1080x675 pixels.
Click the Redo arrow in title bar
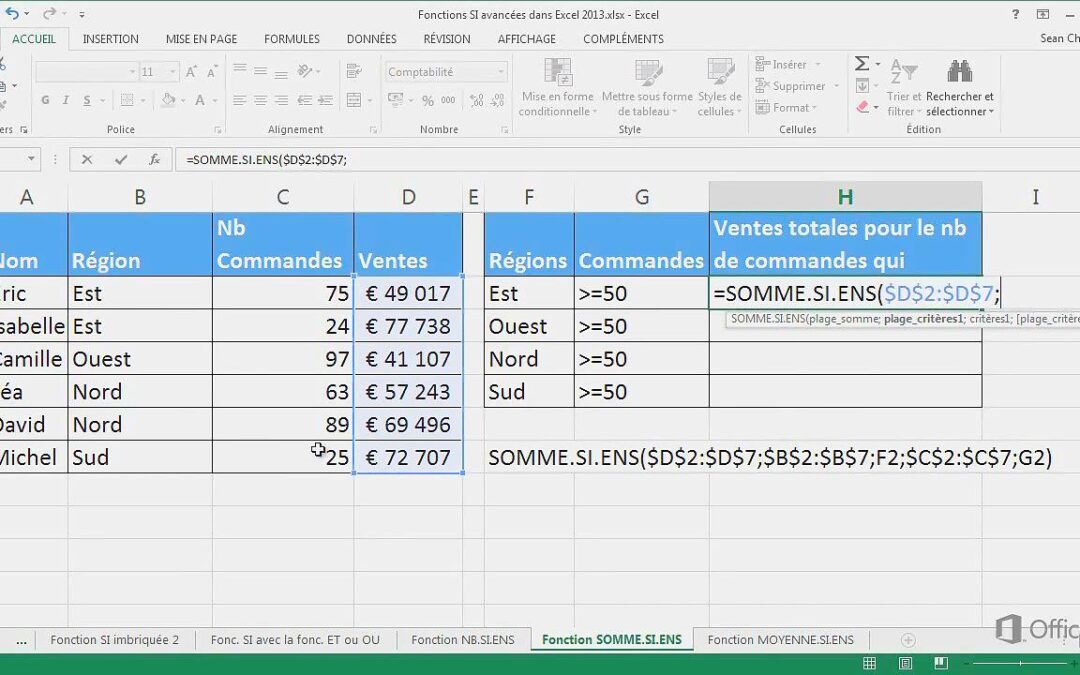point(48,14)
